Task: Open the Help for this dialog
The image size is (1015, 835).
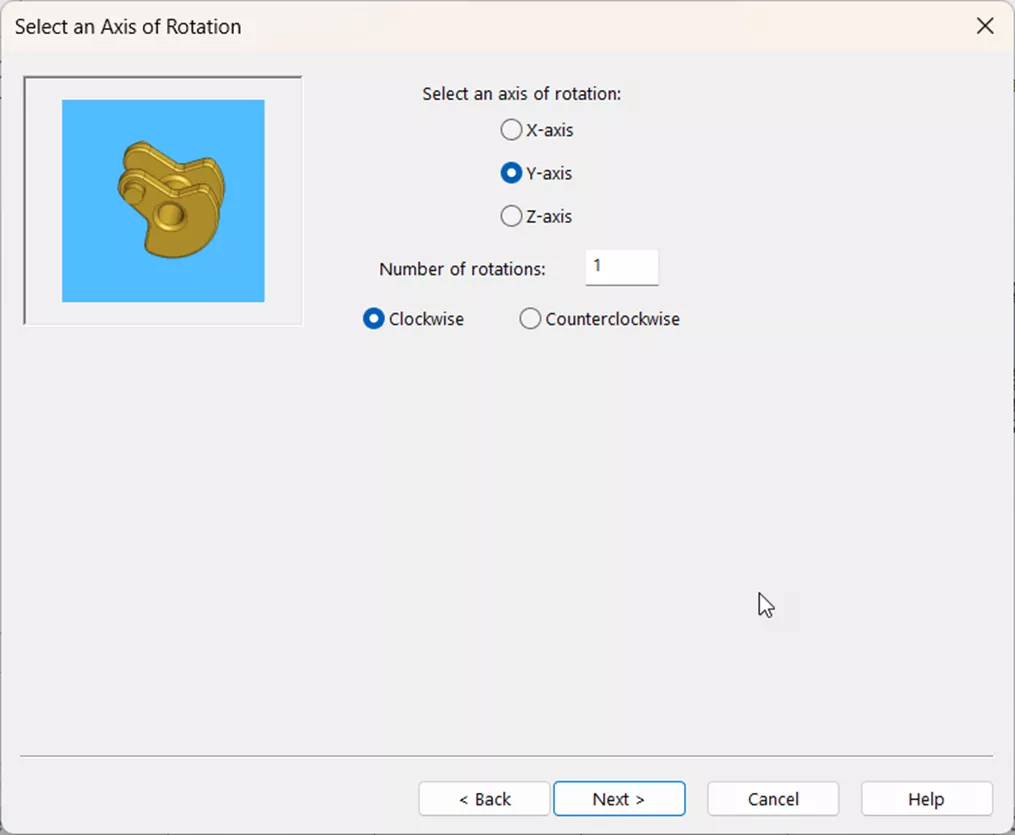Action: [x=925, y=798]
